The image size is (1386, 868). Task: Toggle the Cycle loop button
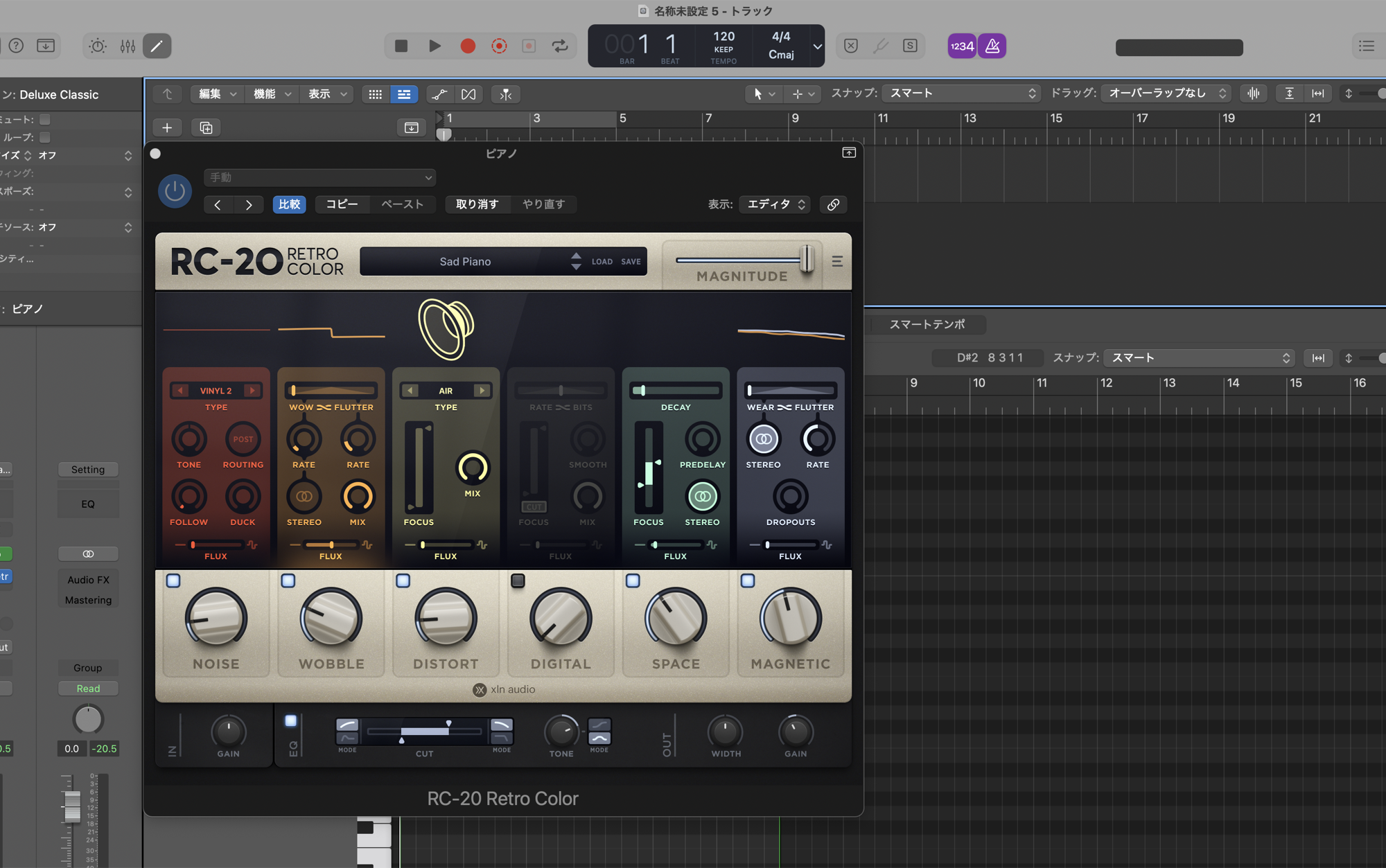[x=560, y=46]
